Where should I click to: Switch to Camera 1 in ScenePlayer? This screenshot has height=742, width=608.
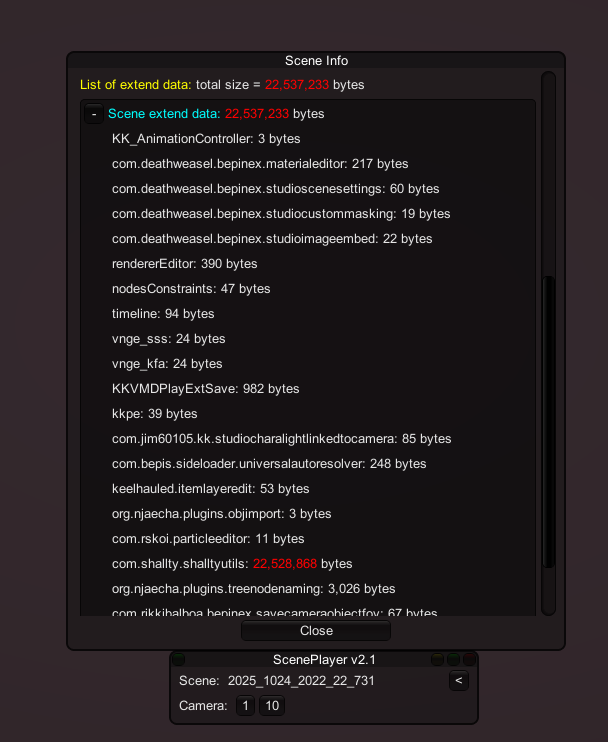245,706
